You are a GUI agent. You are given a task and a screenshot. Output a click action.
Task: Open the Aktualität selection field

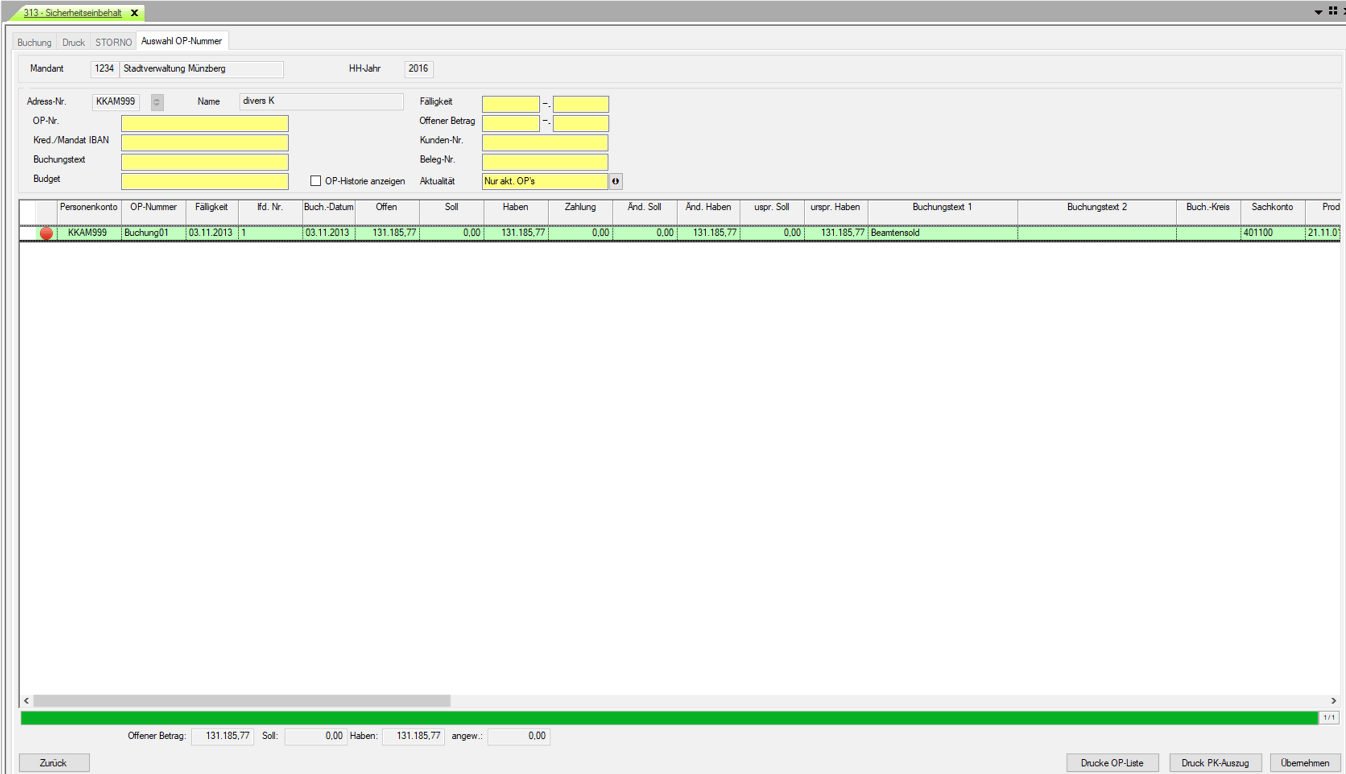click(x=544, y=181)
